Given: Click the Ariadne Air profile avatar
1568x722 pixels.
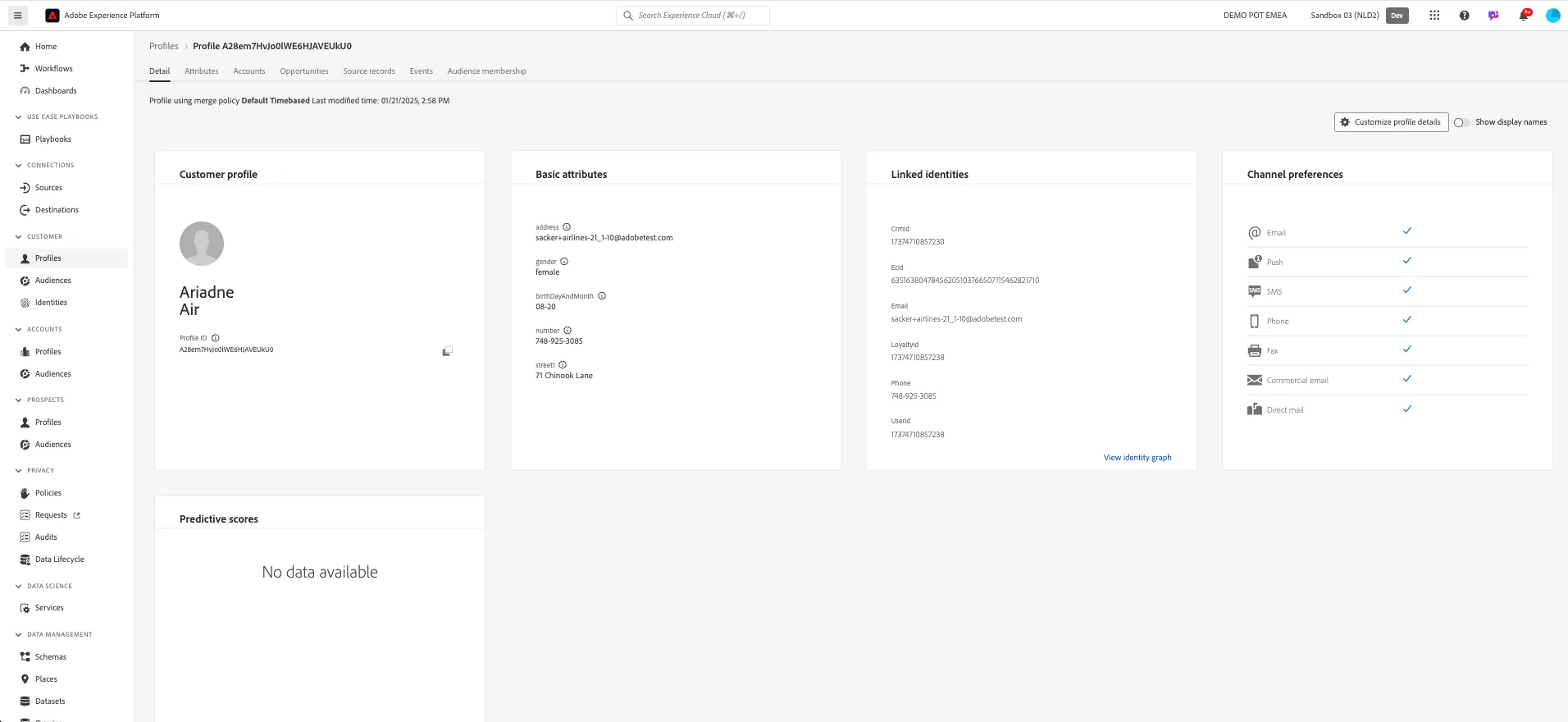Looking at the screenshot, I should [202, 244].
